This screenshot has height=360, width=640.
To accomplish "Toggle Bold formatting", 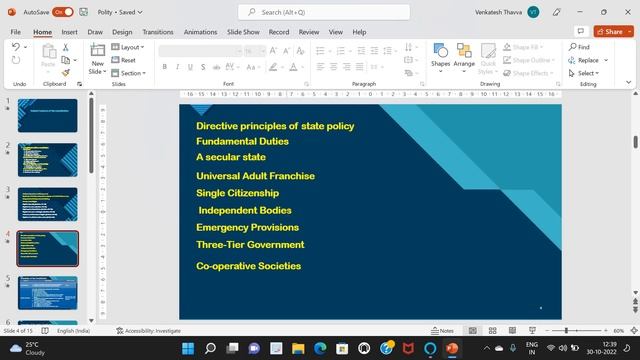I will (x=164, y=67).
